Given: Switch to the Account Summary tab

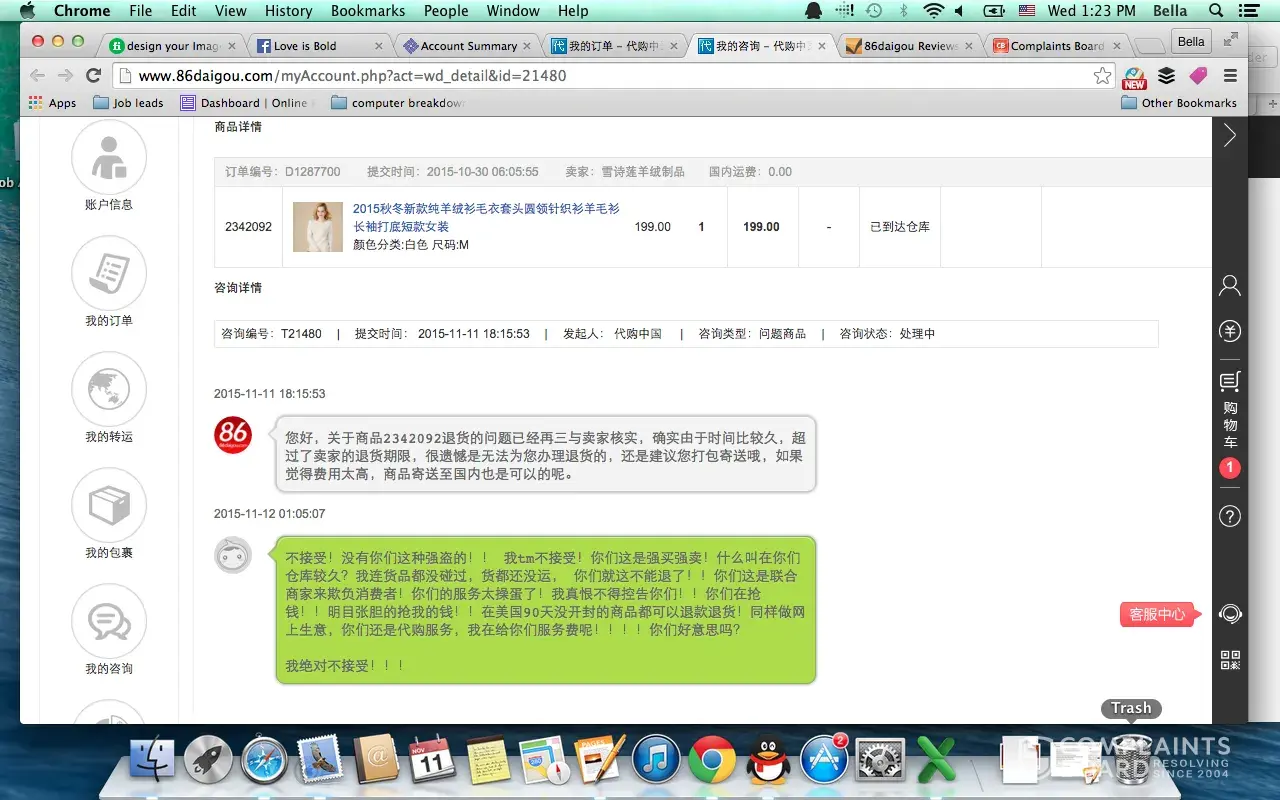Looking at the screenshot, I should [468, 46].
